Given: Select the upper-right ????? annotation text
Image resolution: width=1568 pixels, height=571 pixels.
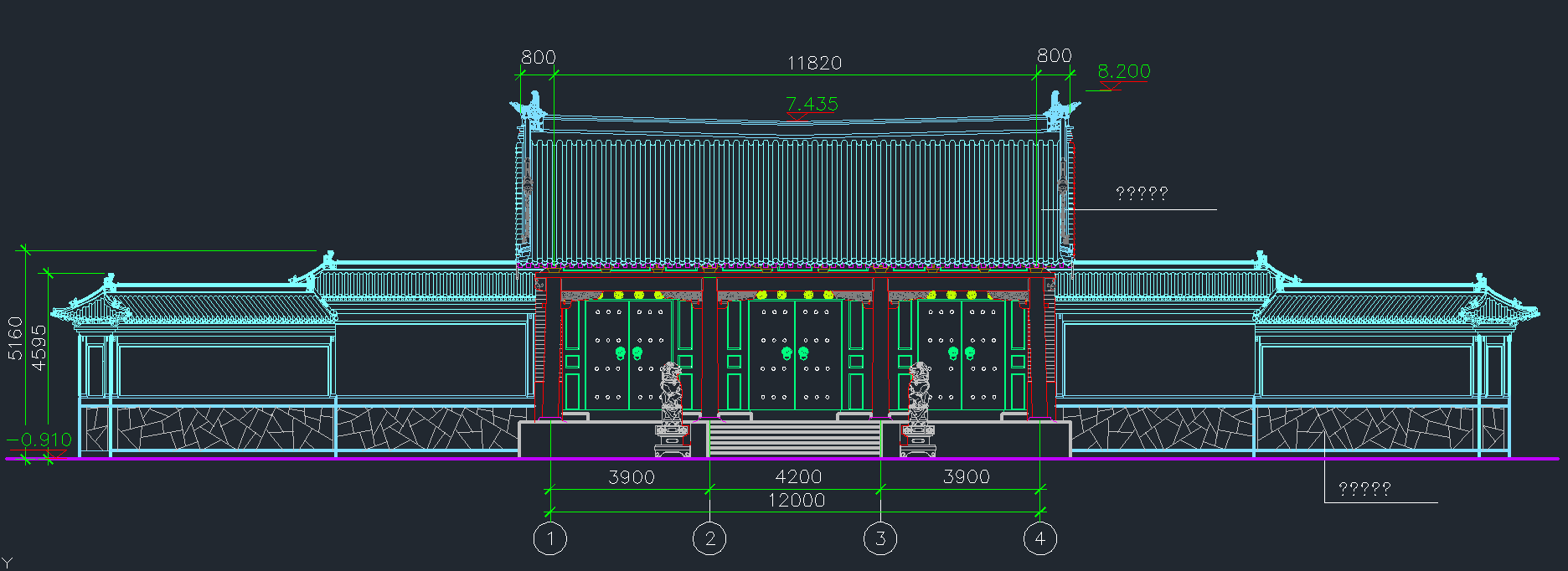Looking at the screenshot, I should click(1141, 194).
